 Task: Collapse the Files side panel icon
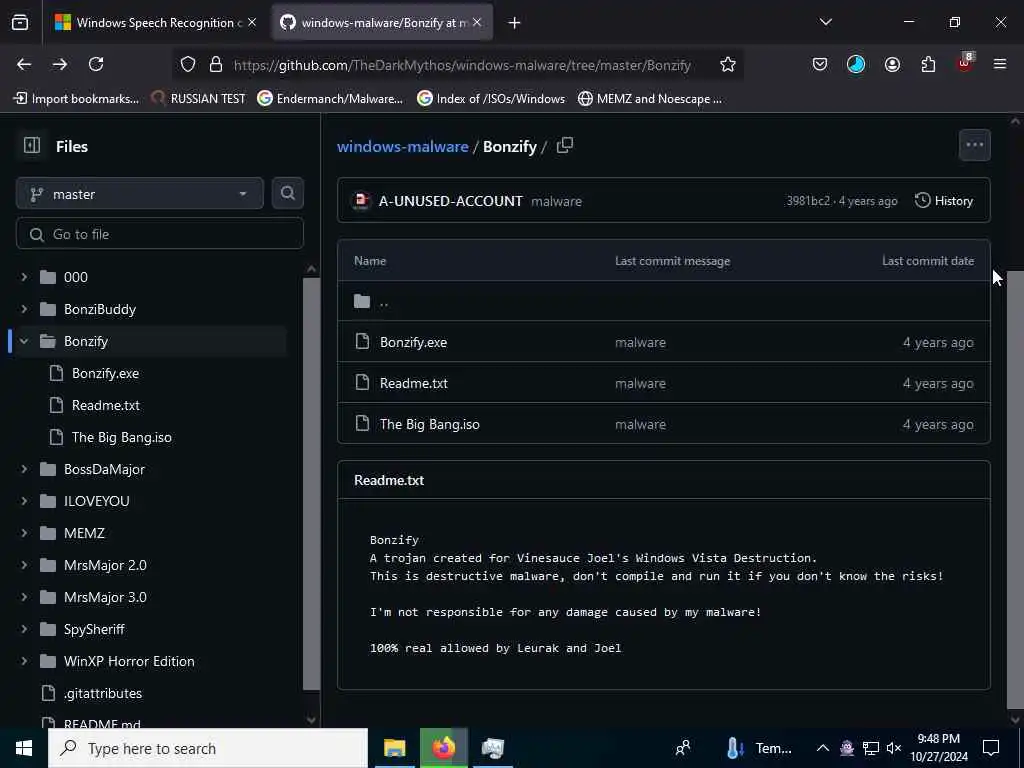tap(31, 145)
